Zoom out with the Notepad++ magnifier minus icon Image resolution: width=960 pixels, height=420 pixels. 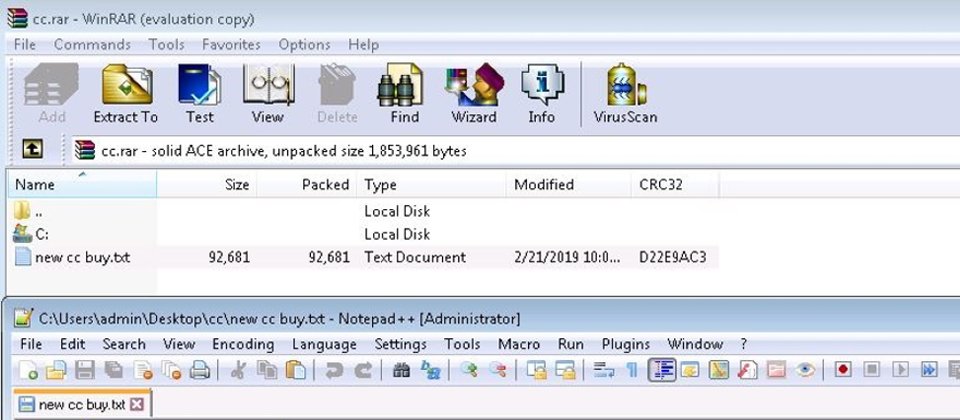tap(499, 370)
